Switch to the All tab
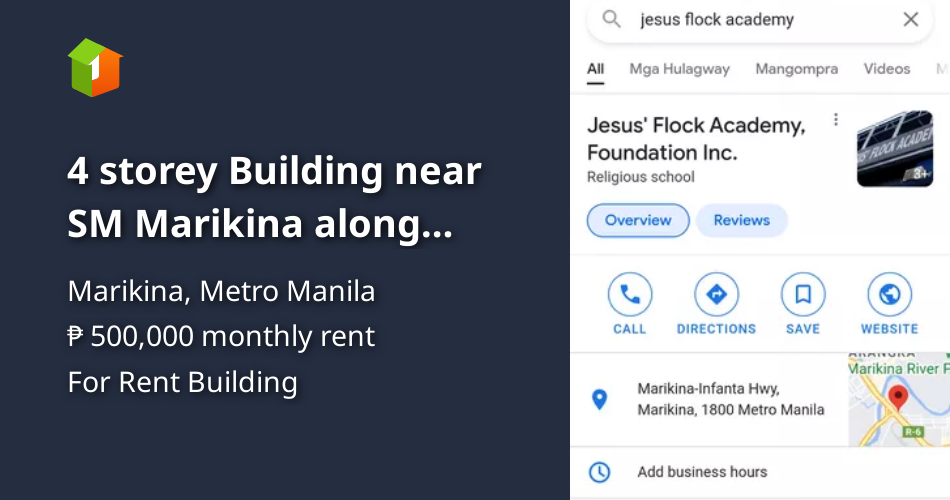The height and width of the screenshot is (500, 950). (596, 69)
